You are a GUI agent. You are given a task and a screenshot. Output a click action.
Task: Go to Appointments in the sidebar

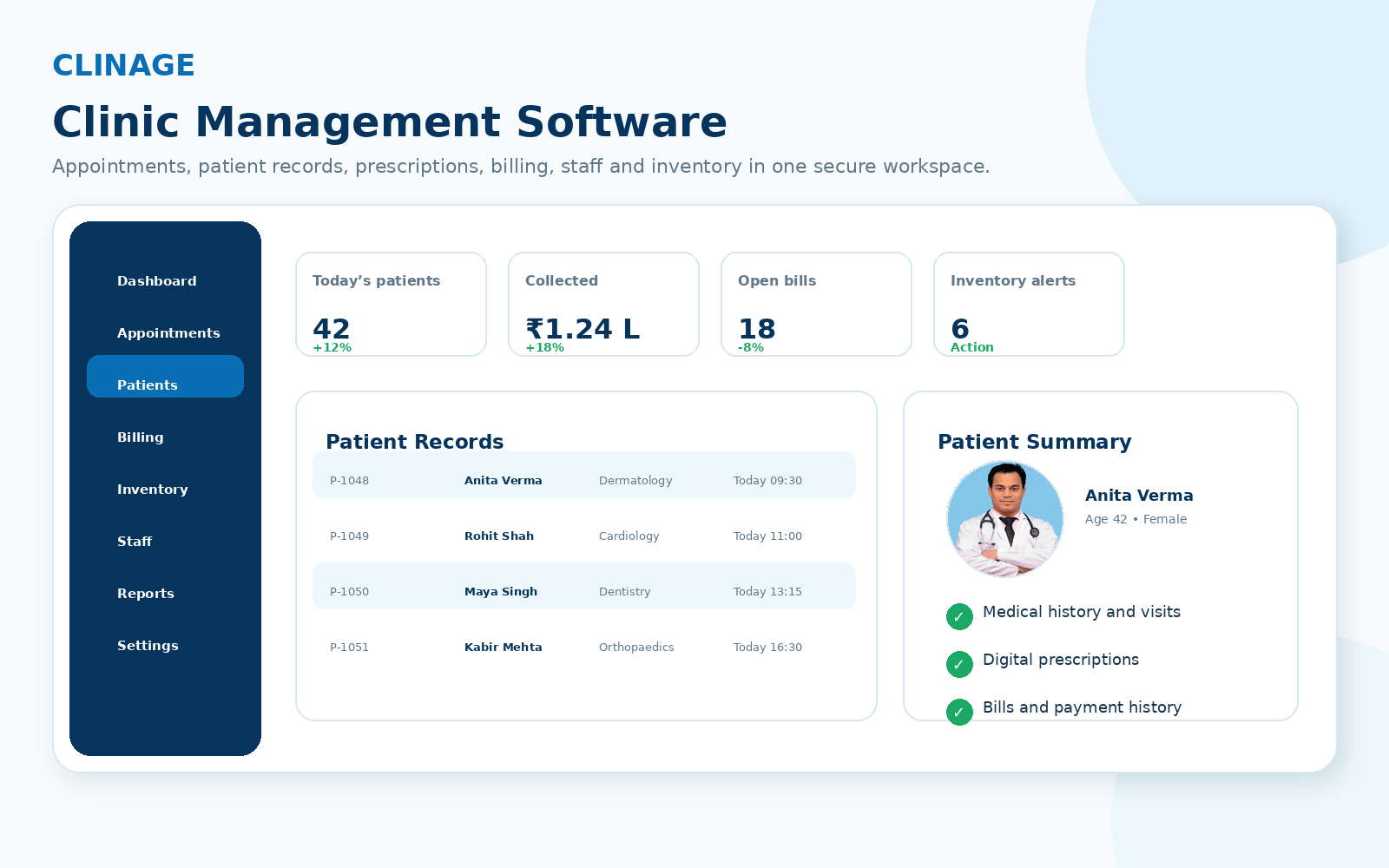(168, 333)
